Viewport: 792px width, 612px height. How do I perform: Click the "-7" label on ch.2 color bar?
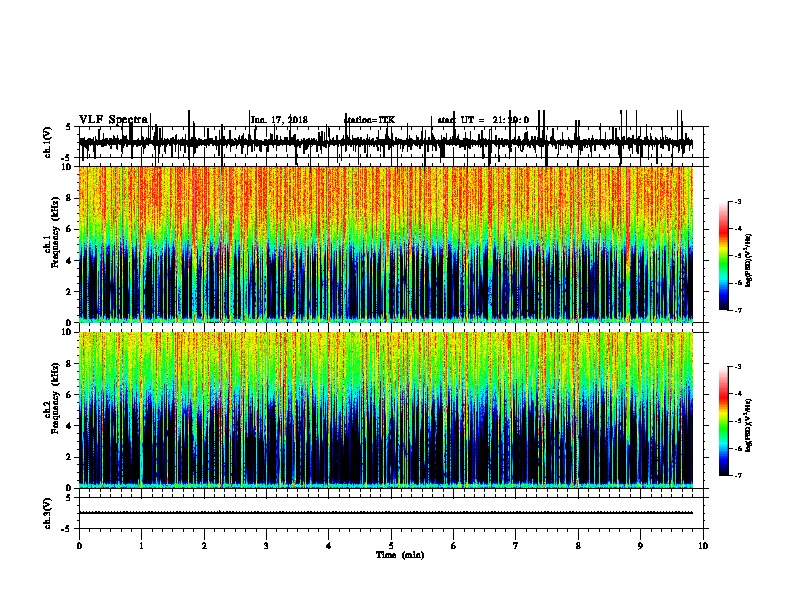(x=738, y=475)
